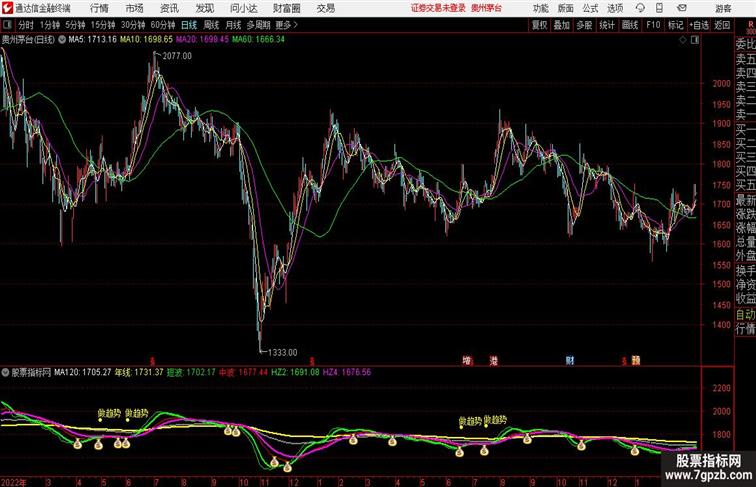
Task: Click the 自动 label in right panel
Action: (x=745, y=314)
